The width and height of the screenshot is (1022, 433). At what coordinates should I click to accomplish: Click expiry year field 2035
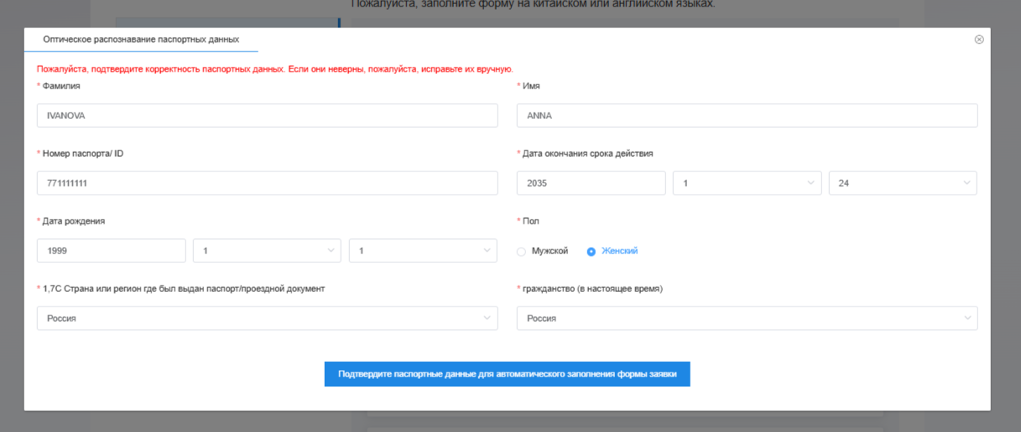click(591, 183)
